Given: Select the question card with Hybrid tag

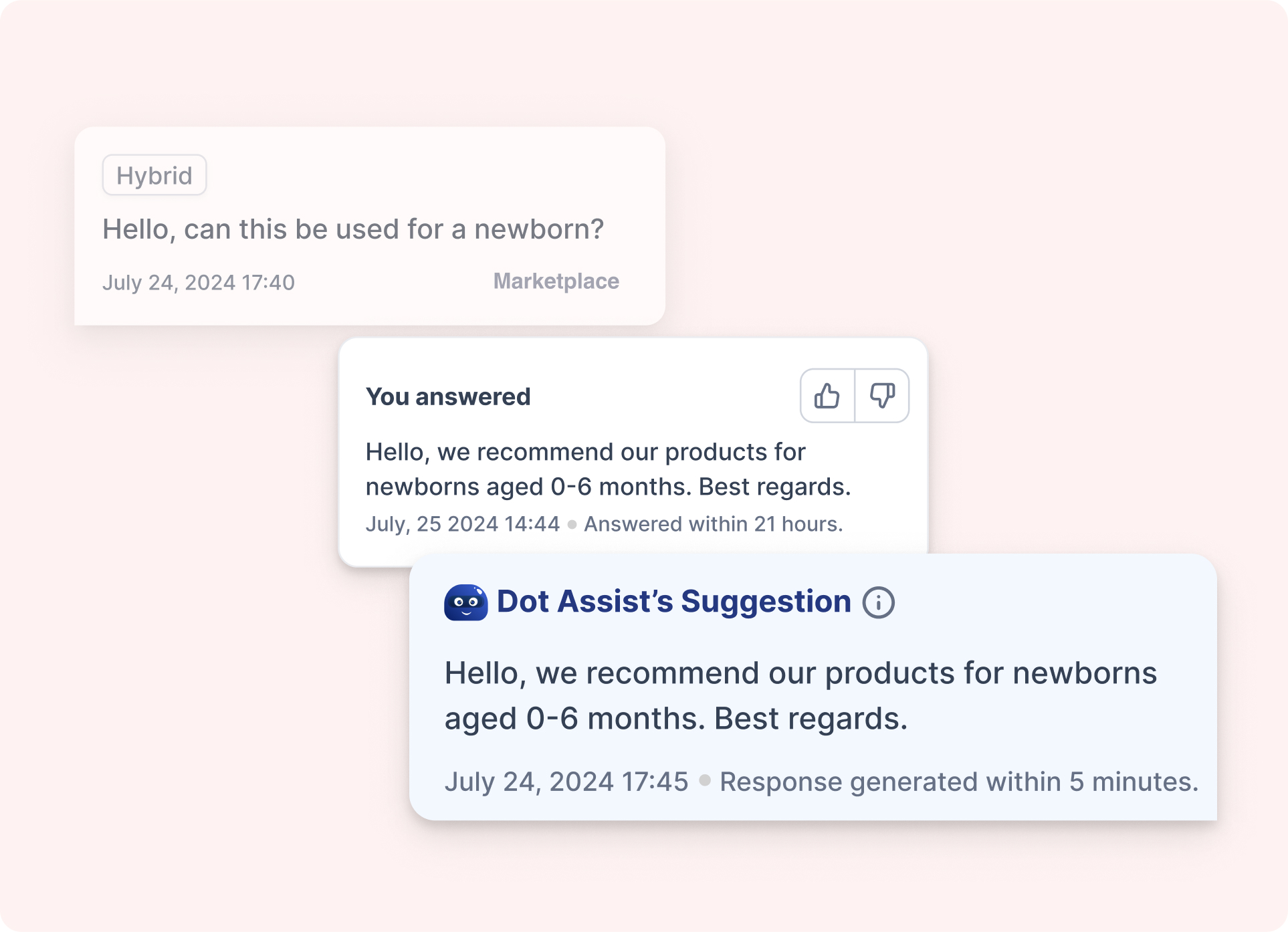Looking at the screenshot, I should [x=370, y=226].
